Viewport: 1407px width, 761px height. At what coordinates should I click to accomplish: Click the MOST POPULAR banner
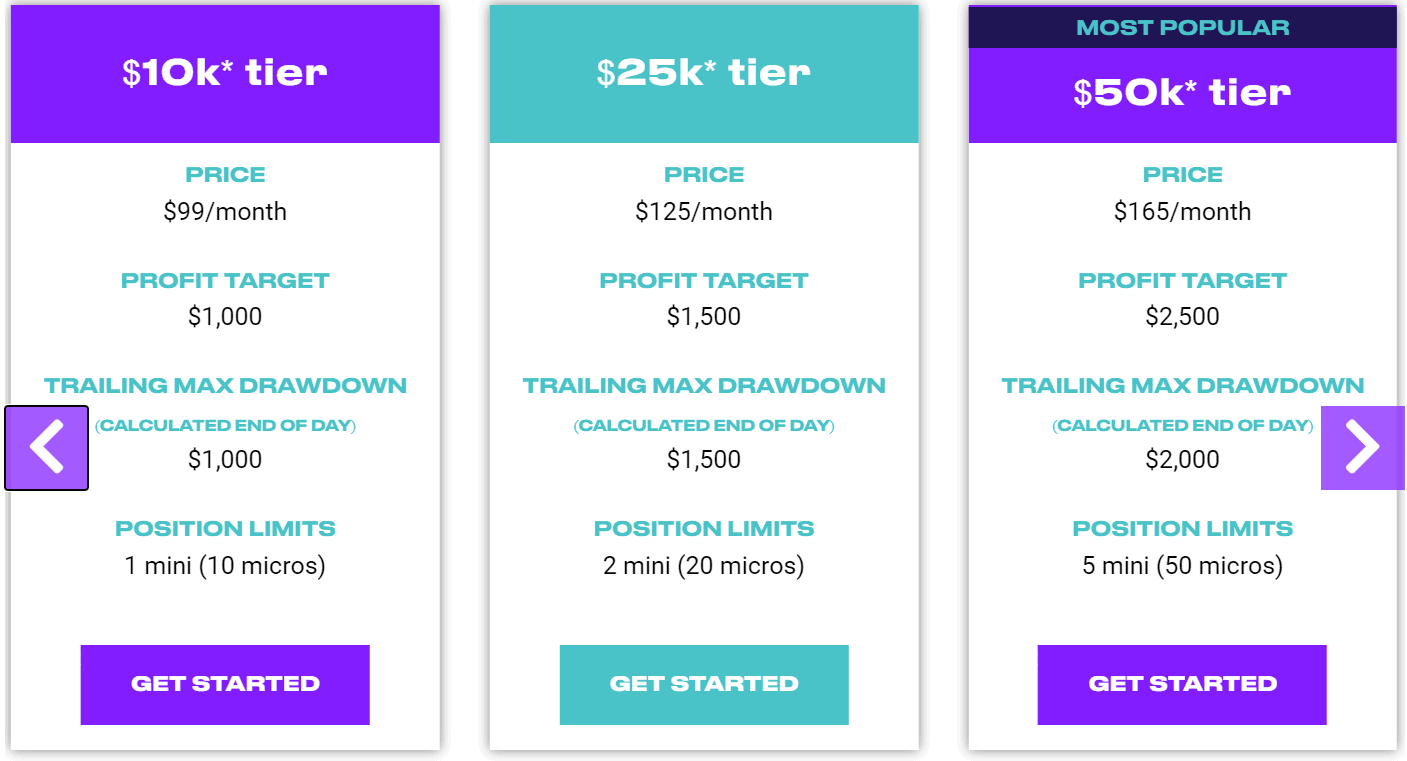(x=1181, y=27)
